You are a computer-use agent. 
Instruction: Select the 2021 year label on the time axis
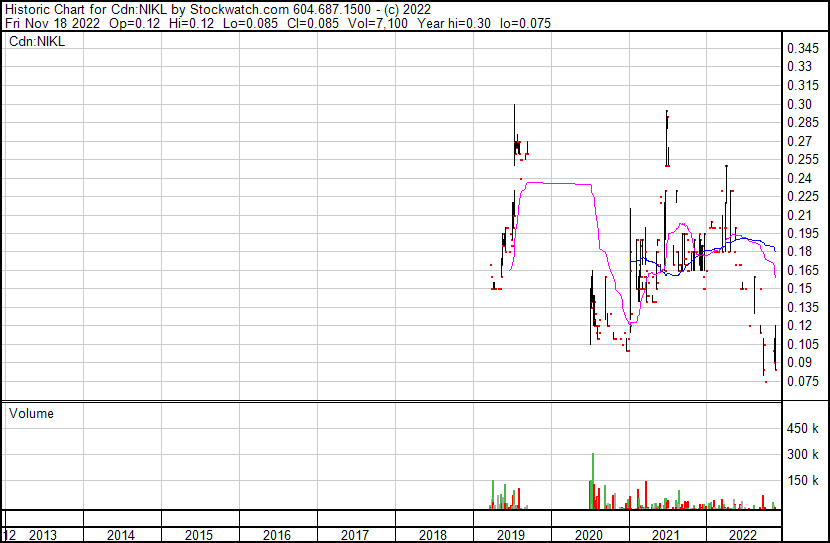(667, 535)
